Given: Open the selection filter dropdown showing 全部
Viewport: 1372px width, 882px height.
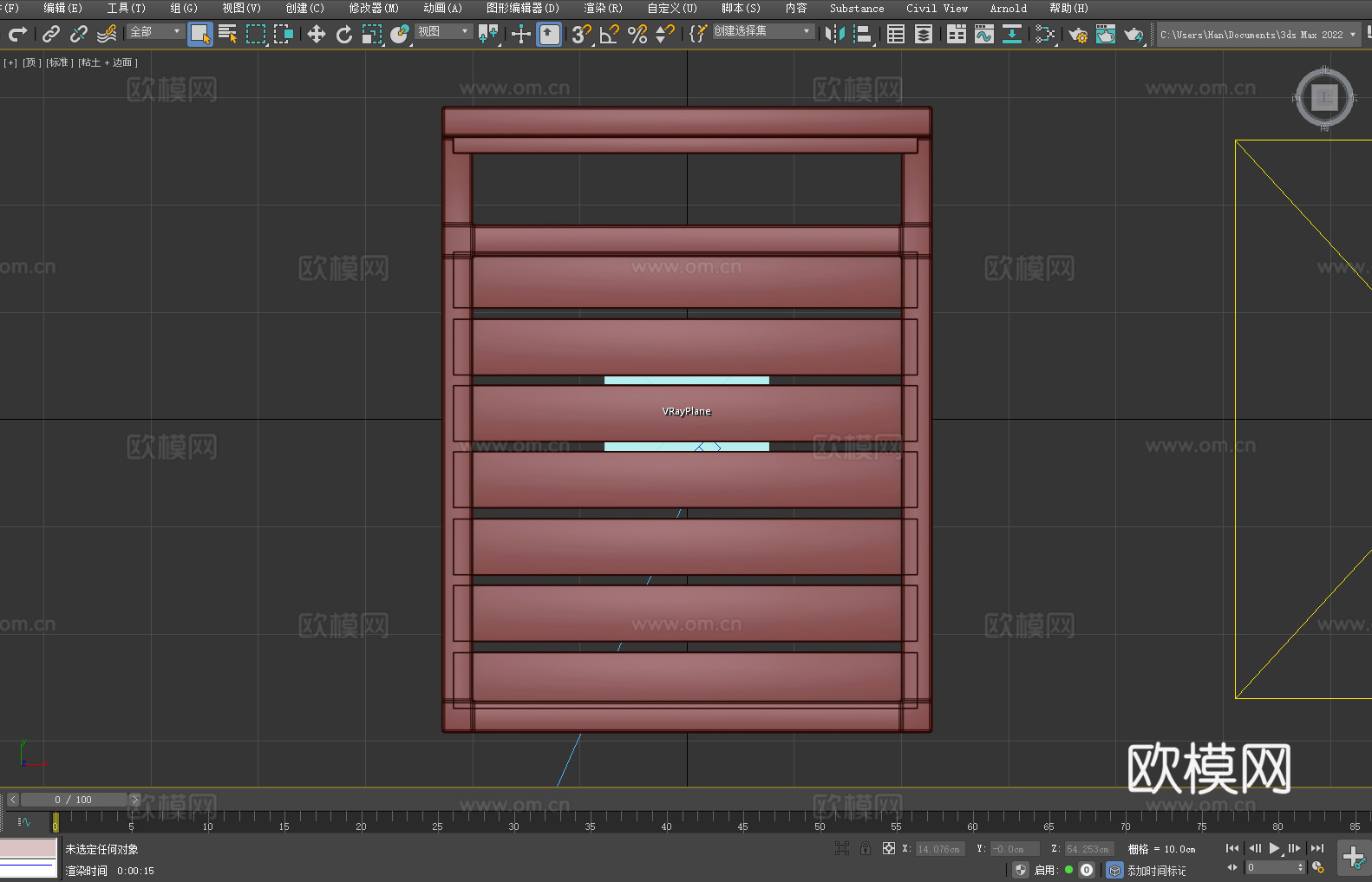Looking at the screenshot, I should 156,31.
